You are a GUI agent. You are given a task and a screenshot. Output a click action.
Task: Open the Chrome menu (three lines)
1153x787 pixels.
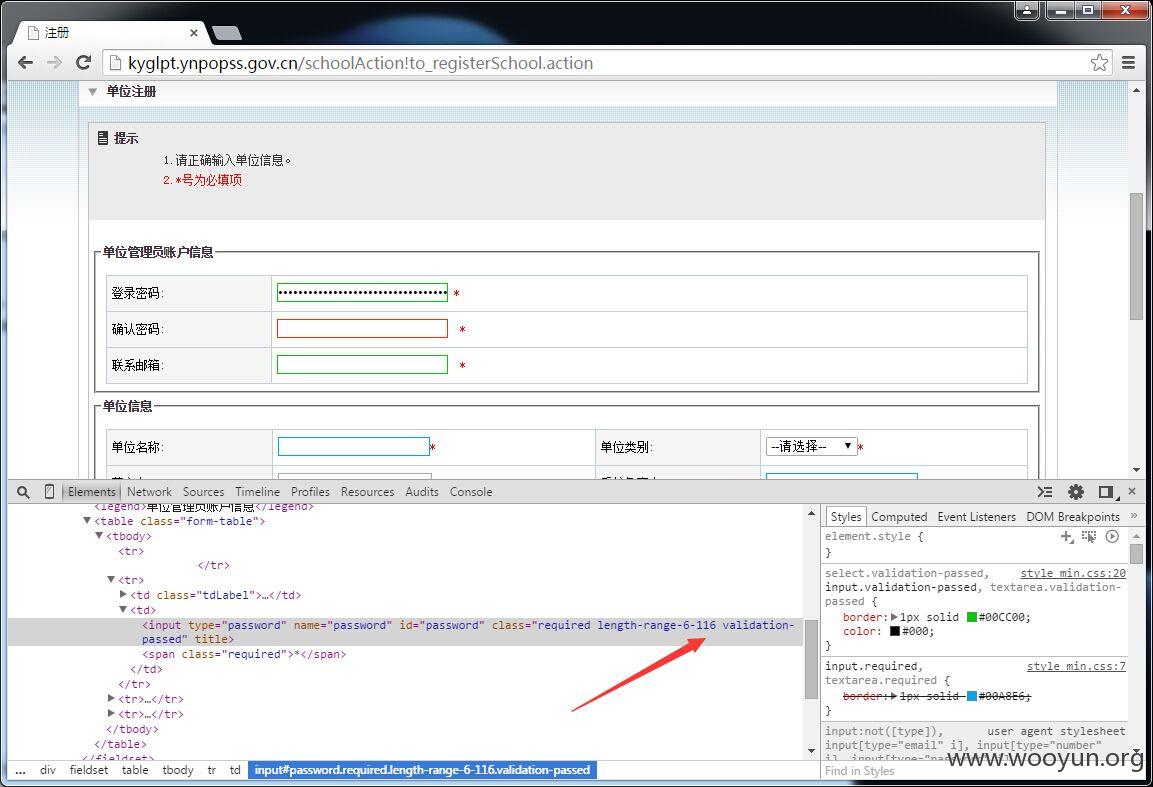point(1129,63)
